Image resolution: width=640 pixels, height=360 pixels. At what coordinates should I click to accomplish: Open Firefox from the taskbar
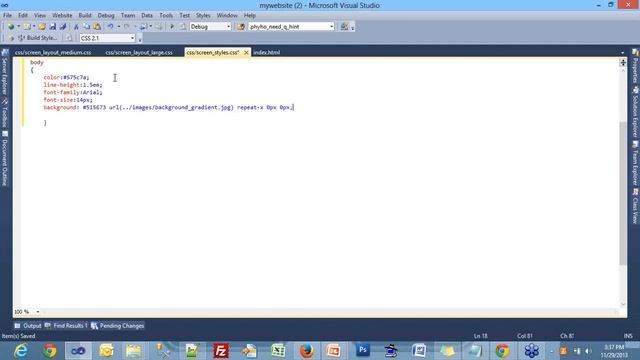pos(307,351)
